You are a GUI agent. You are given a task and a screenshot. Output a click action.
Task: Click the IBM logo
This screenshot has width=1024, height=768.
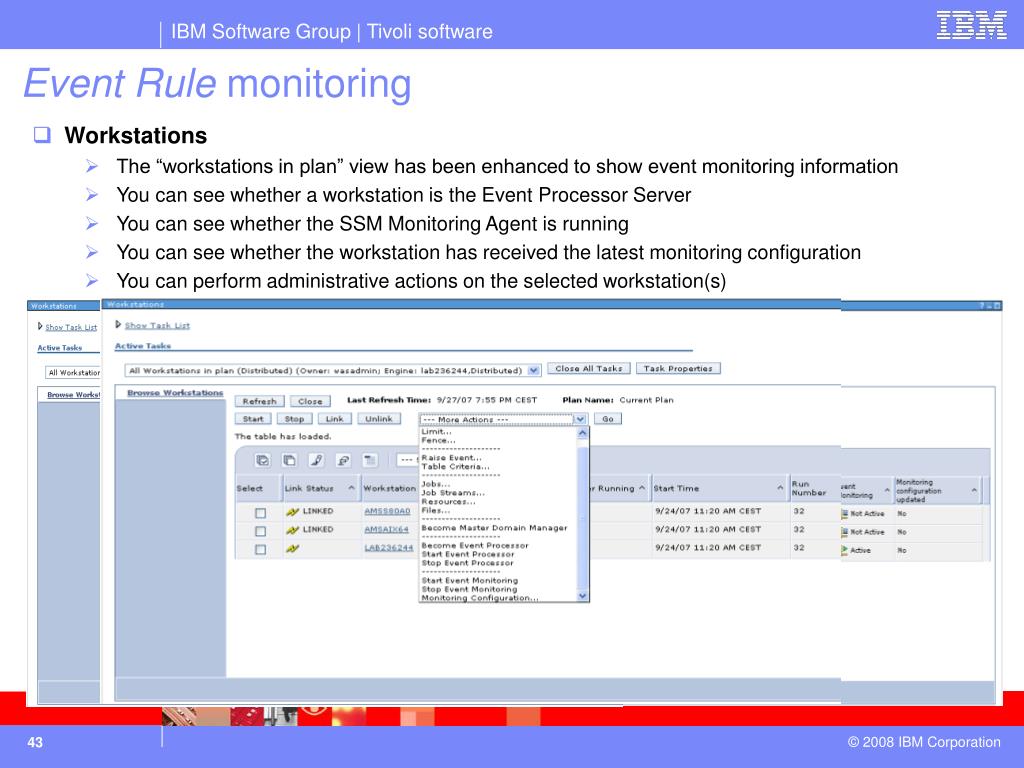[x=971, y=25]
